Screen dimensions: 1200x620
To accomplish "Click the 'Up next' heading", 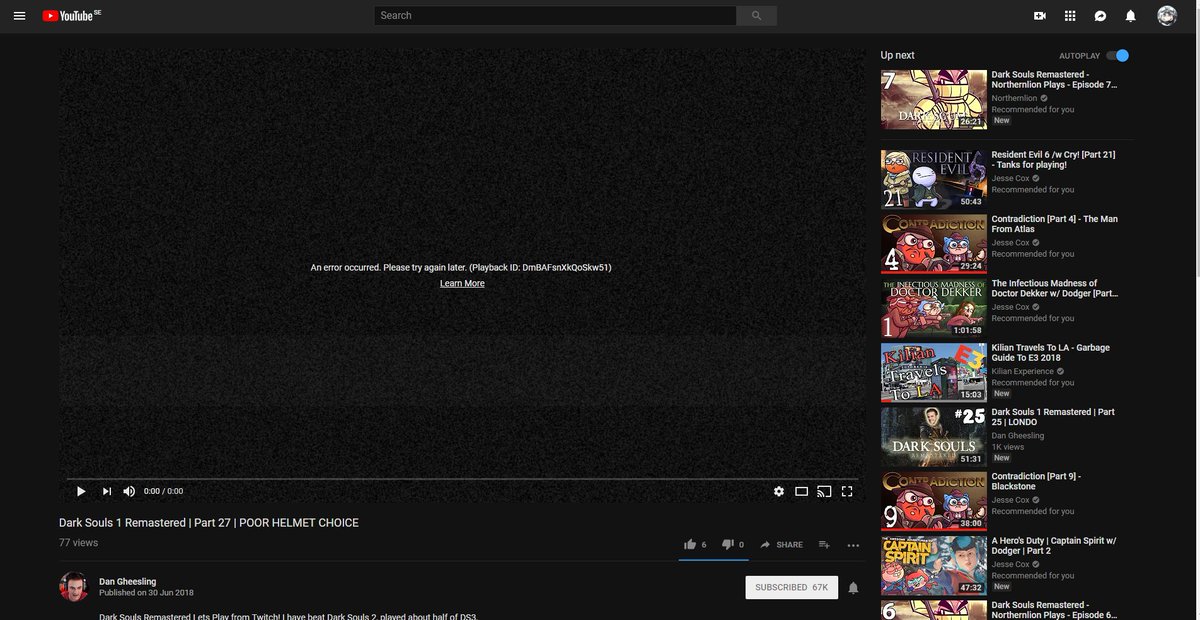I will 898,56.
